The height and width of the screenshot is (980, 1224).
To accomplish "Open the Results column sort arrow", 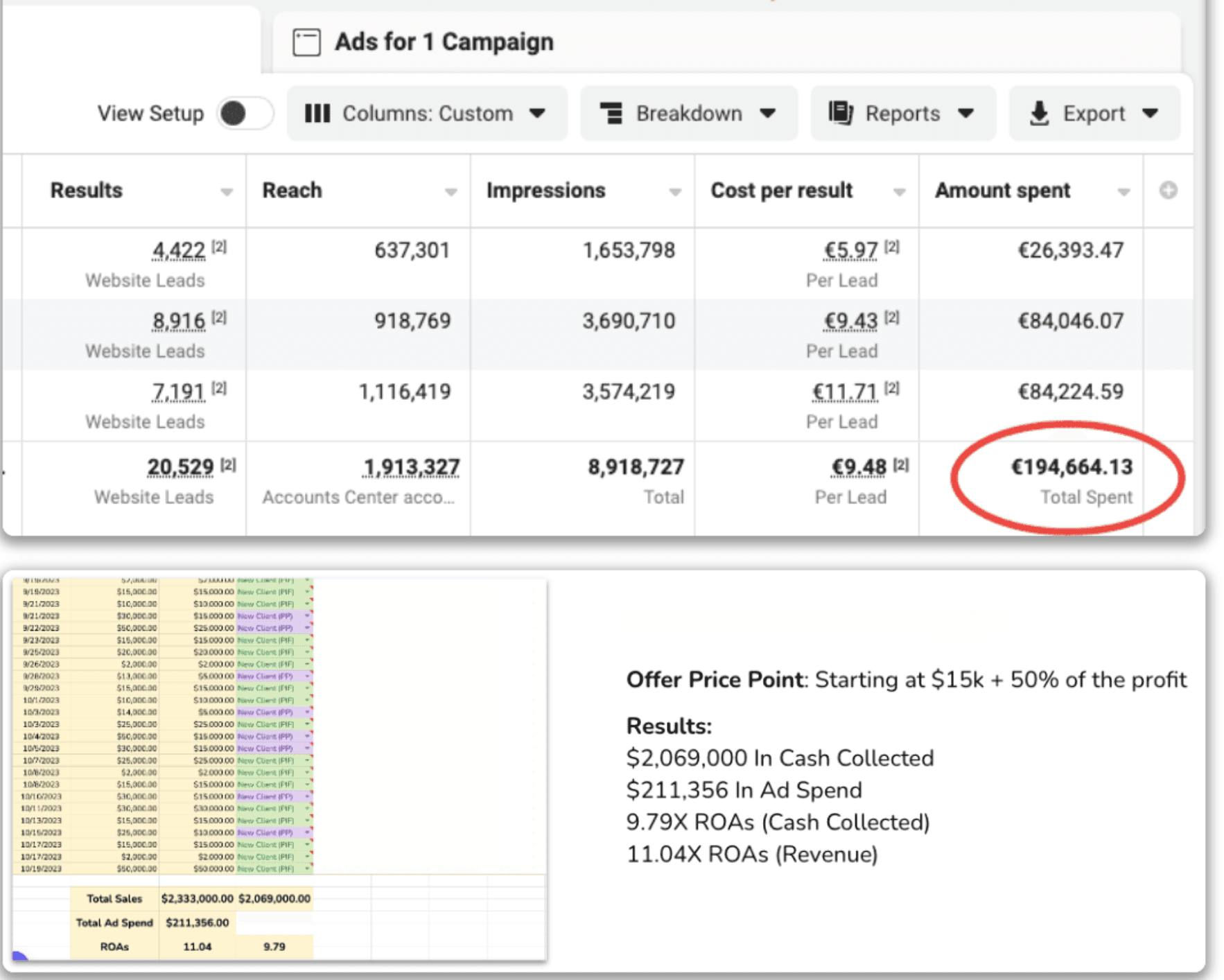I will coord(227,192).
